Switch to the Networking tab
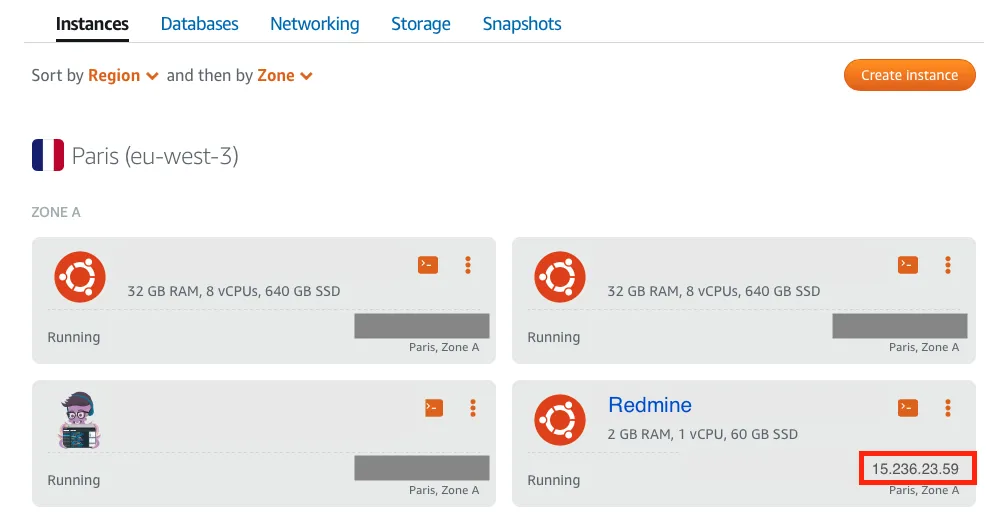This screenshot has width=992, height=520. click(x=315, y=24)
